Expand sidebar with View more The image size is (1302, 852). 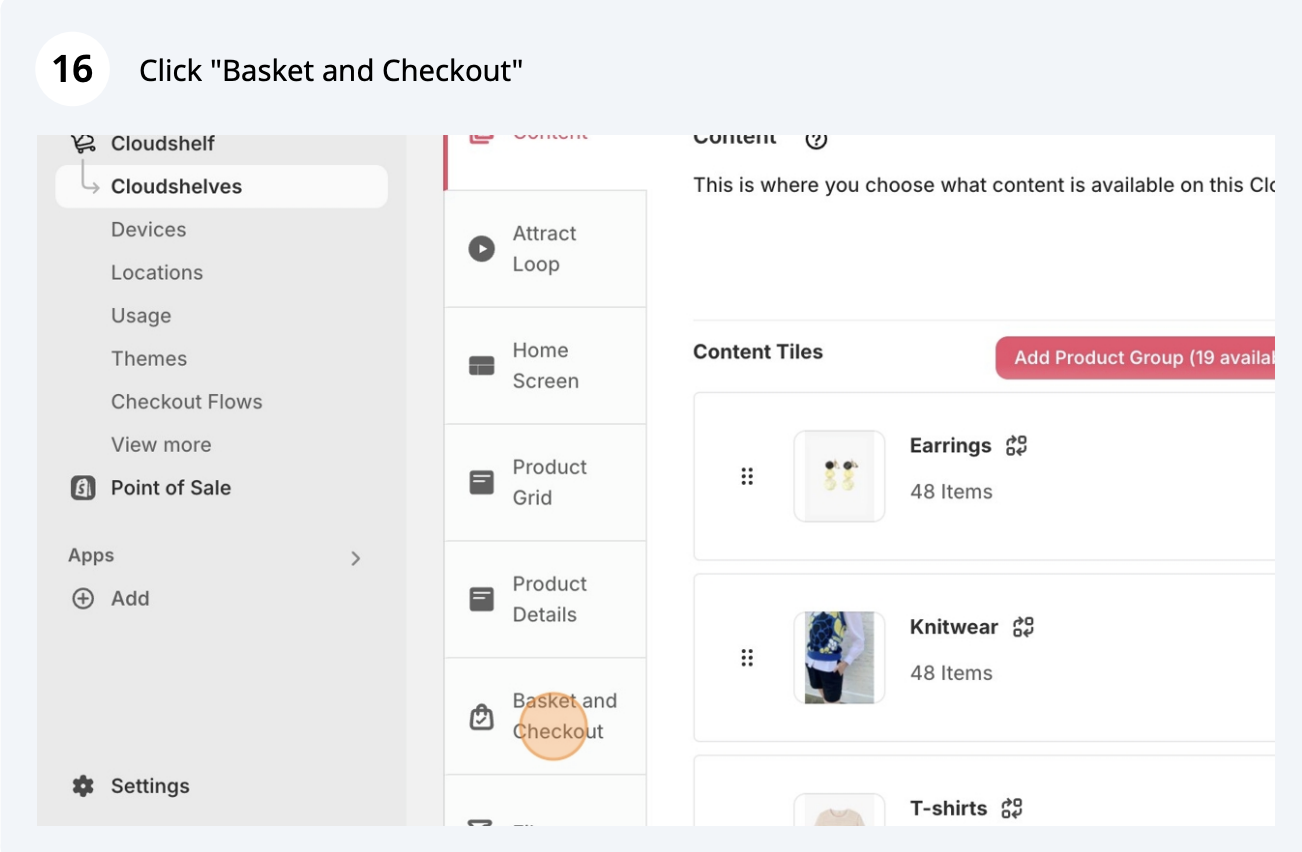[161, 445]
